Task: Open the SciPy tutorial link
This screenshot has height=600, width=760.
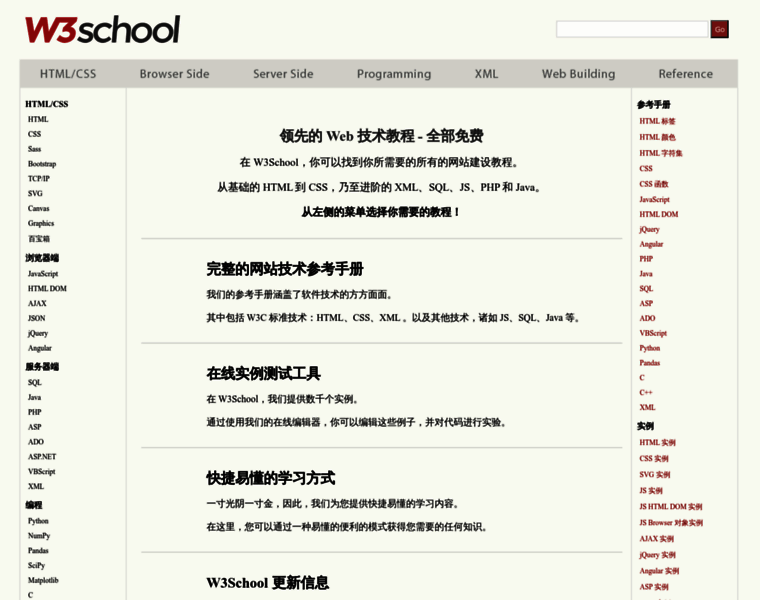Action: pos(36,566)
